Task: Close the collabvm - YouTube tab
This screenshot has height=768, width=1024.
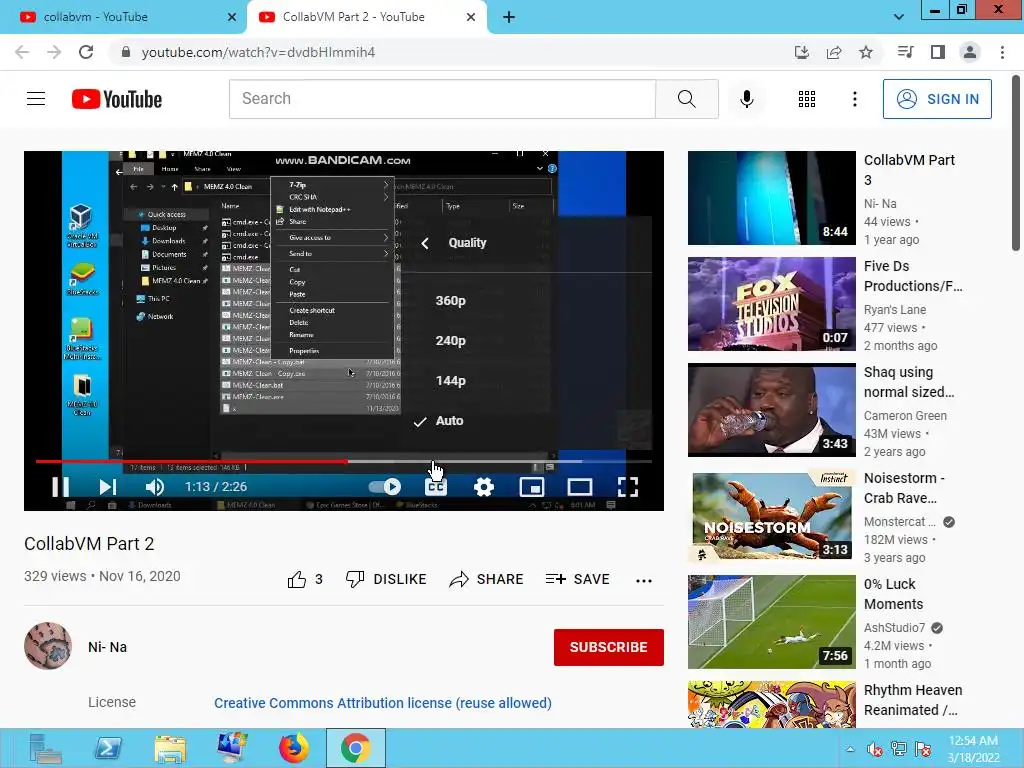Action: pos(232,17)
